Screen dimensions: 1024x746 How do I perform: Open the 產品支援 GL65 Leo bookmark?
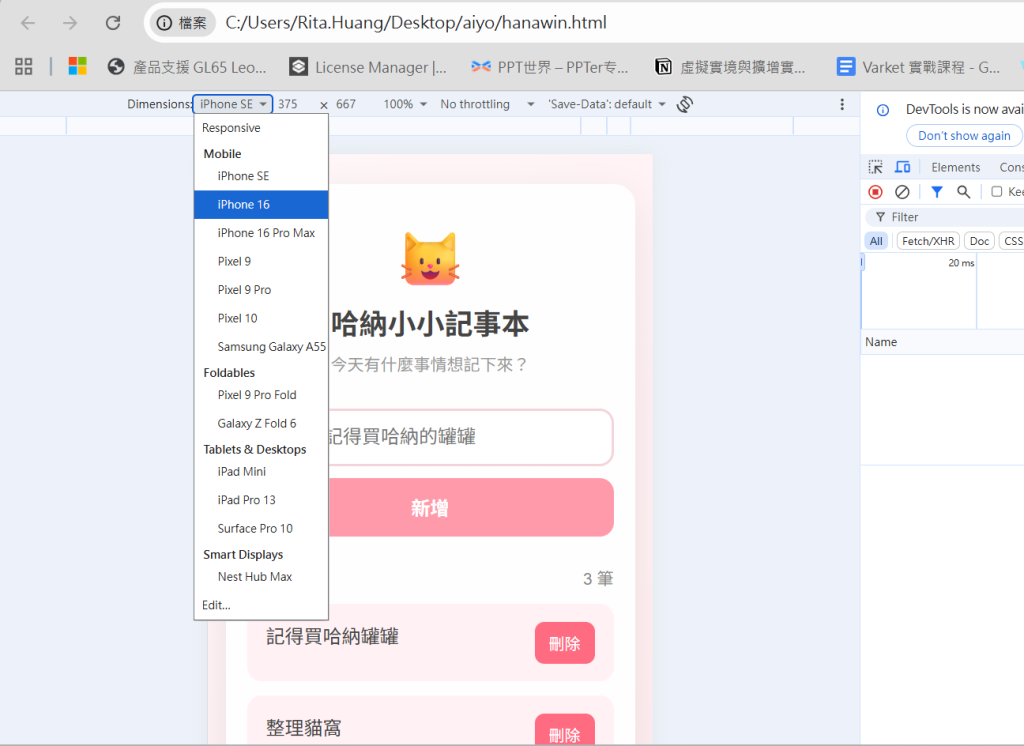pyautogui.click(x=187, y=67)
